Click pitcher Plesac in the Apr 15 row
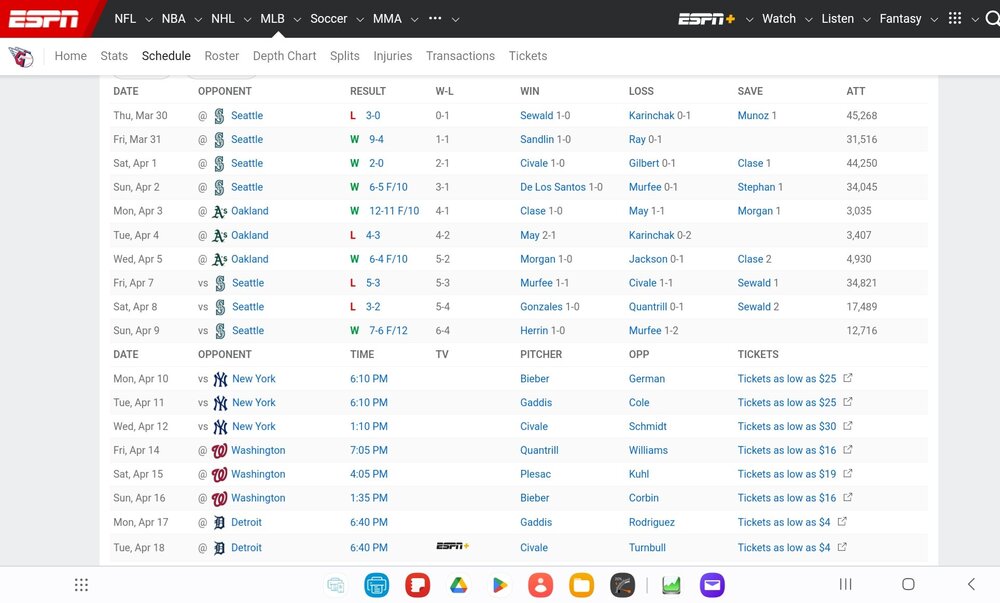The image size is (1000, 603). (535, 474)
